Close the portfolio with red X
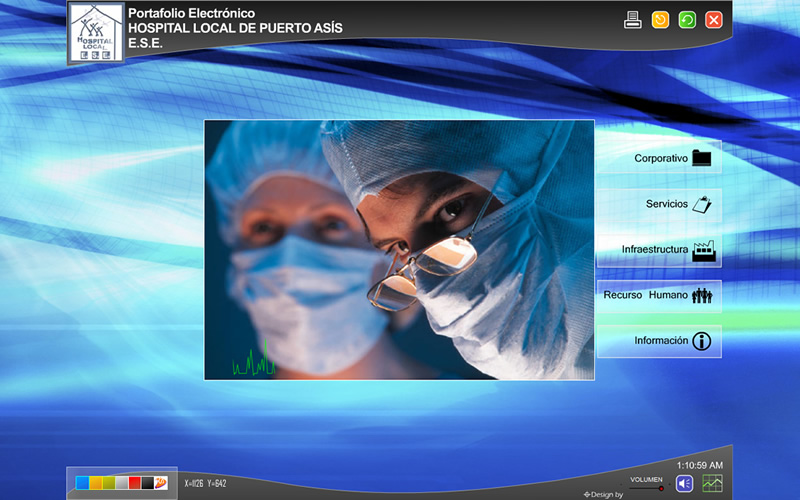This screenshot has width=800, height=500. (714, 20)
